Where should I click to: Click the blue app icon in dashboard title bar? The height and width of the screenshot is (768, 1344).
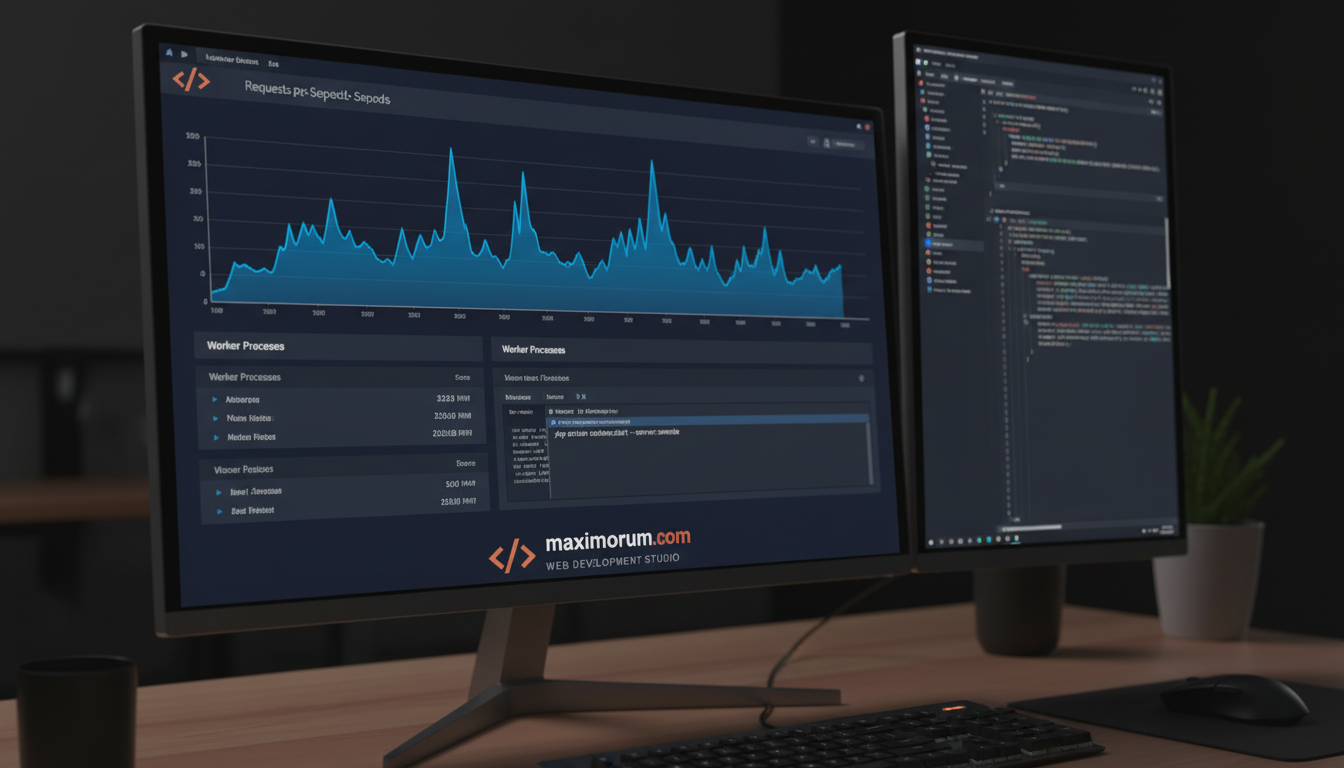pos(170,51)
